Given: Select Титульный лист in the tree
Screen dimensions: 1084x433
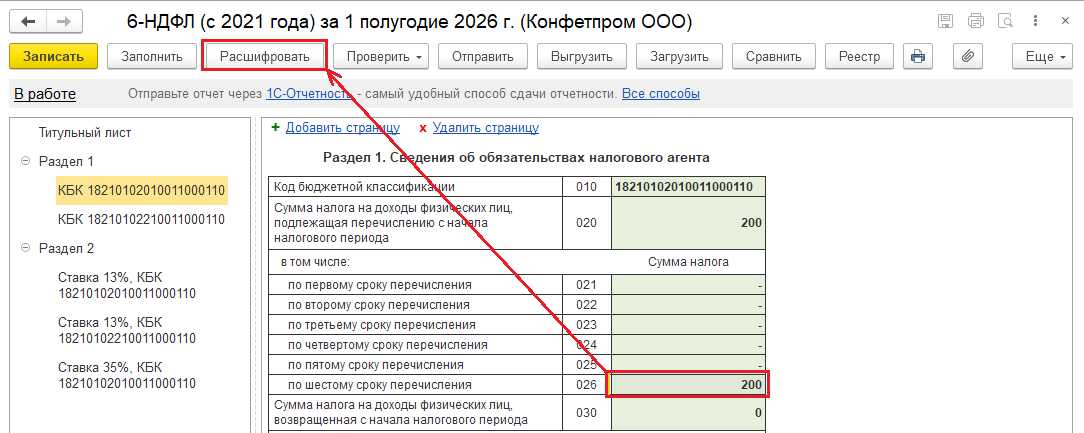Looking at the screenshot, I should coord(85,132).
